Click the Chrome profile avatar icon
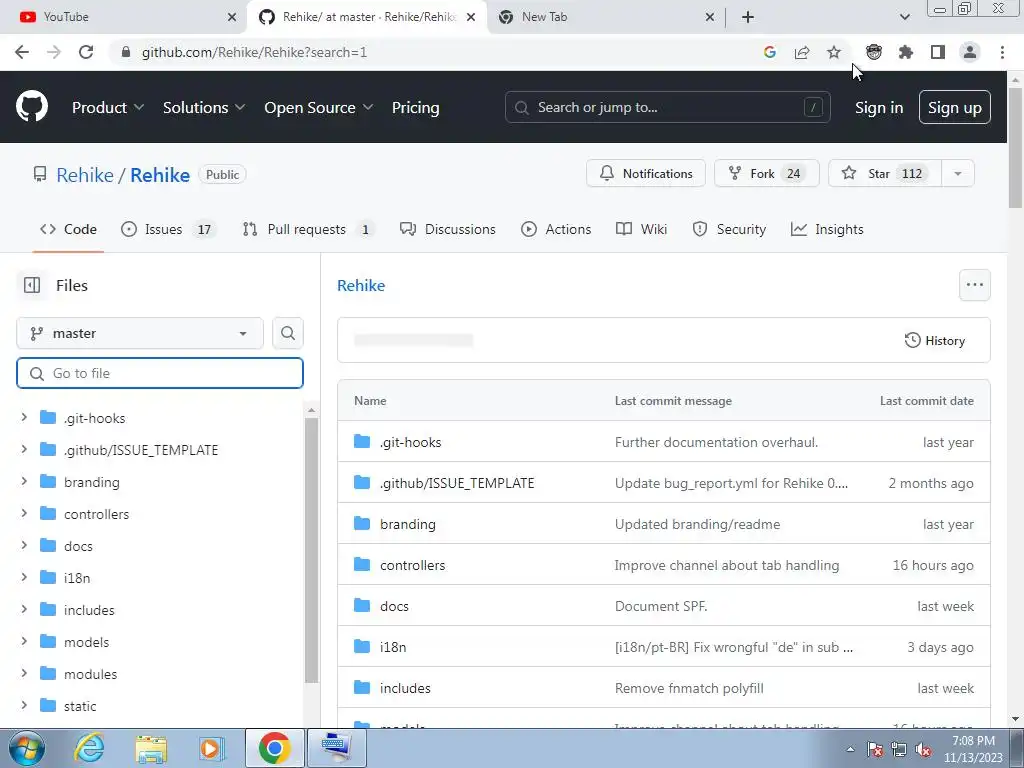The height and width of the screenshot is (768, 1024). tap(970, 52)
